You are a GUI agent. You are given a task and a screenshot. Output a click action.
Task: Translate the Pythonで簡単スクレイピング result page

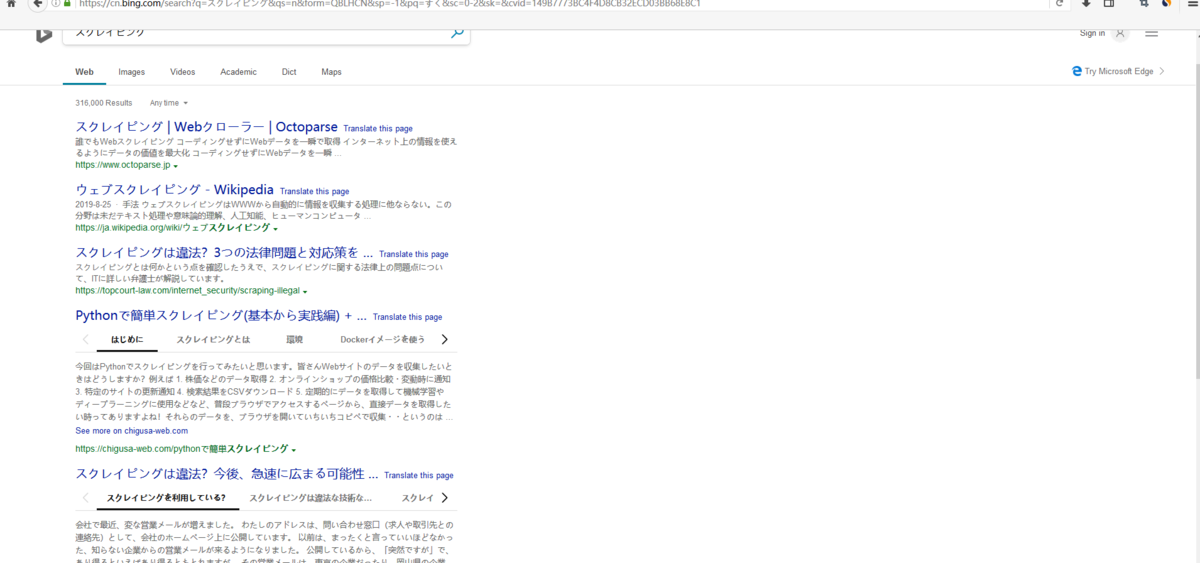408,317
